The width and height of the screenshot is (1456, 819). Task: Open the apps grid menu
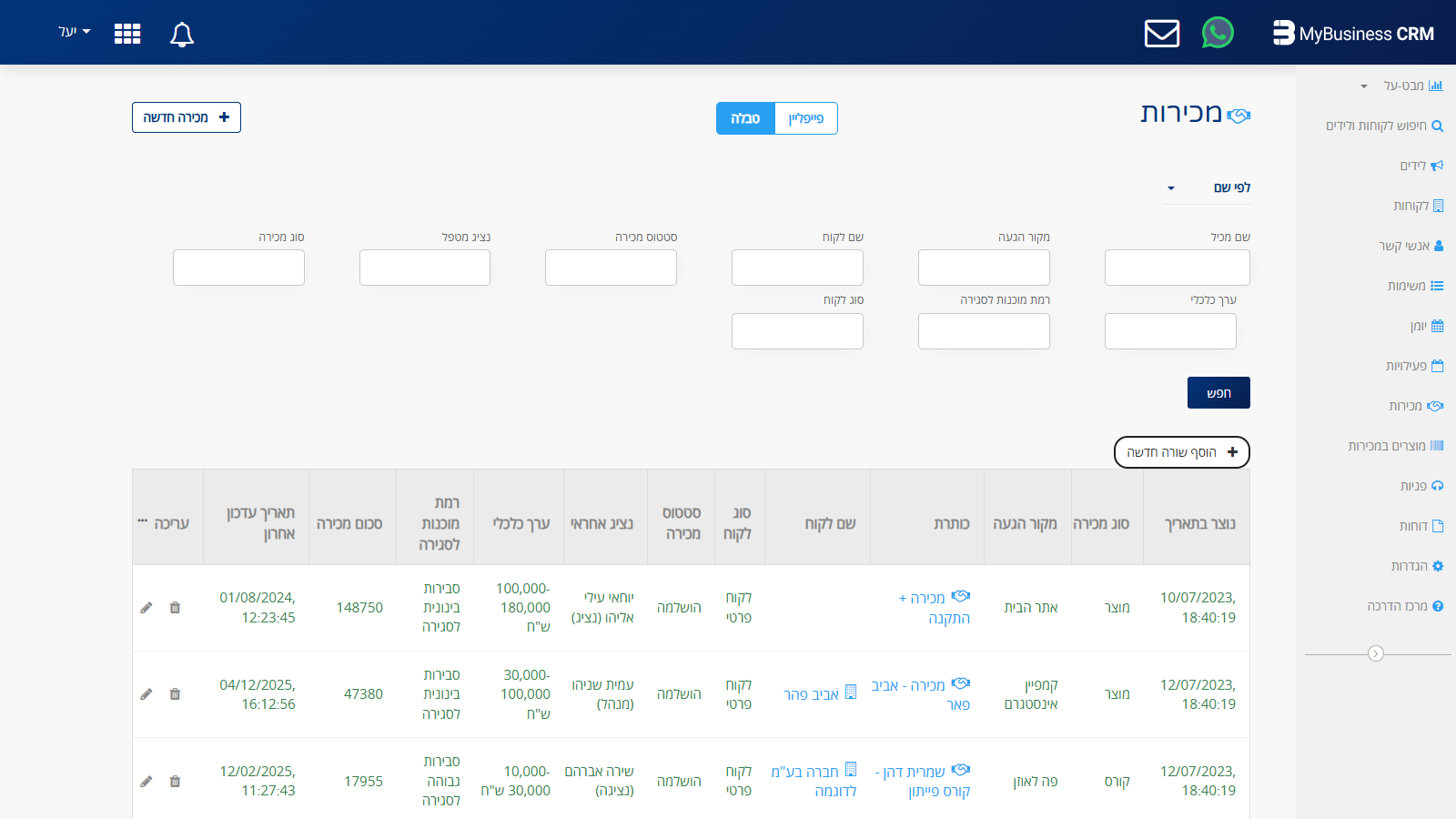tap(127, 34)
